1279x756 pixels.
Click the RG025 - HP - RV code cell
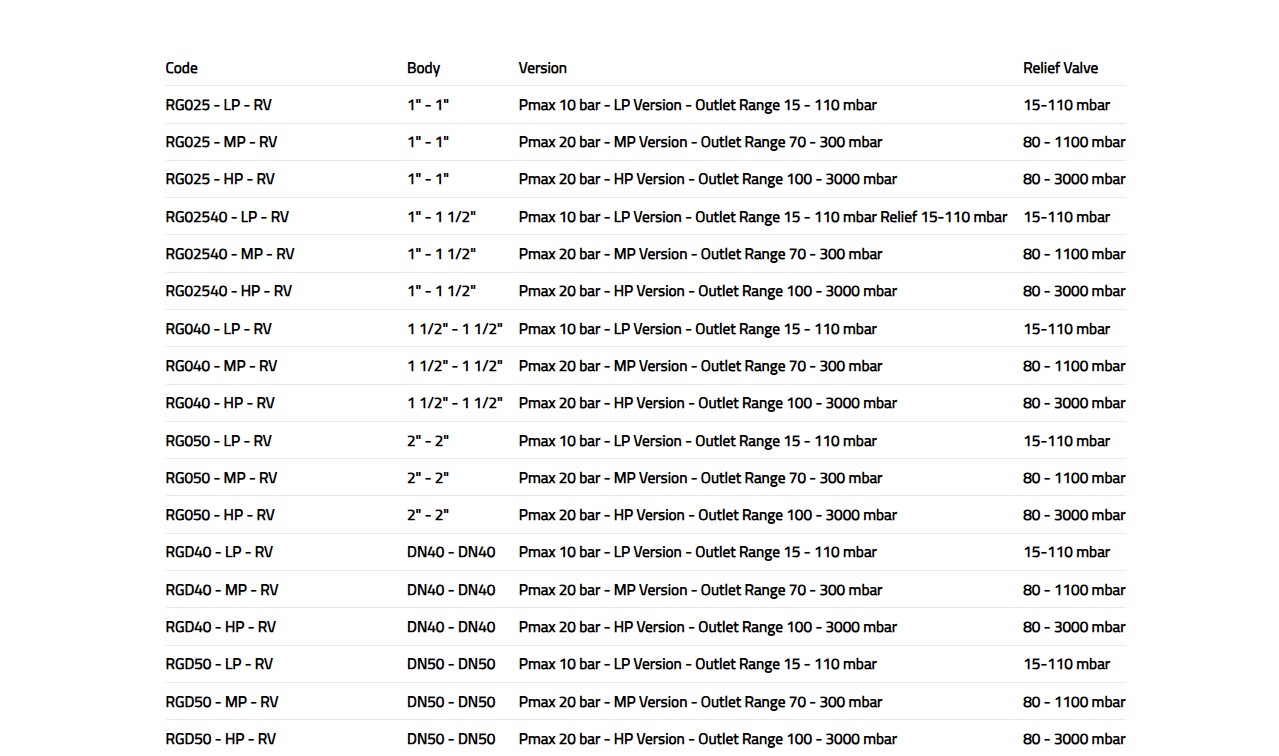click(x=220, y=179)
